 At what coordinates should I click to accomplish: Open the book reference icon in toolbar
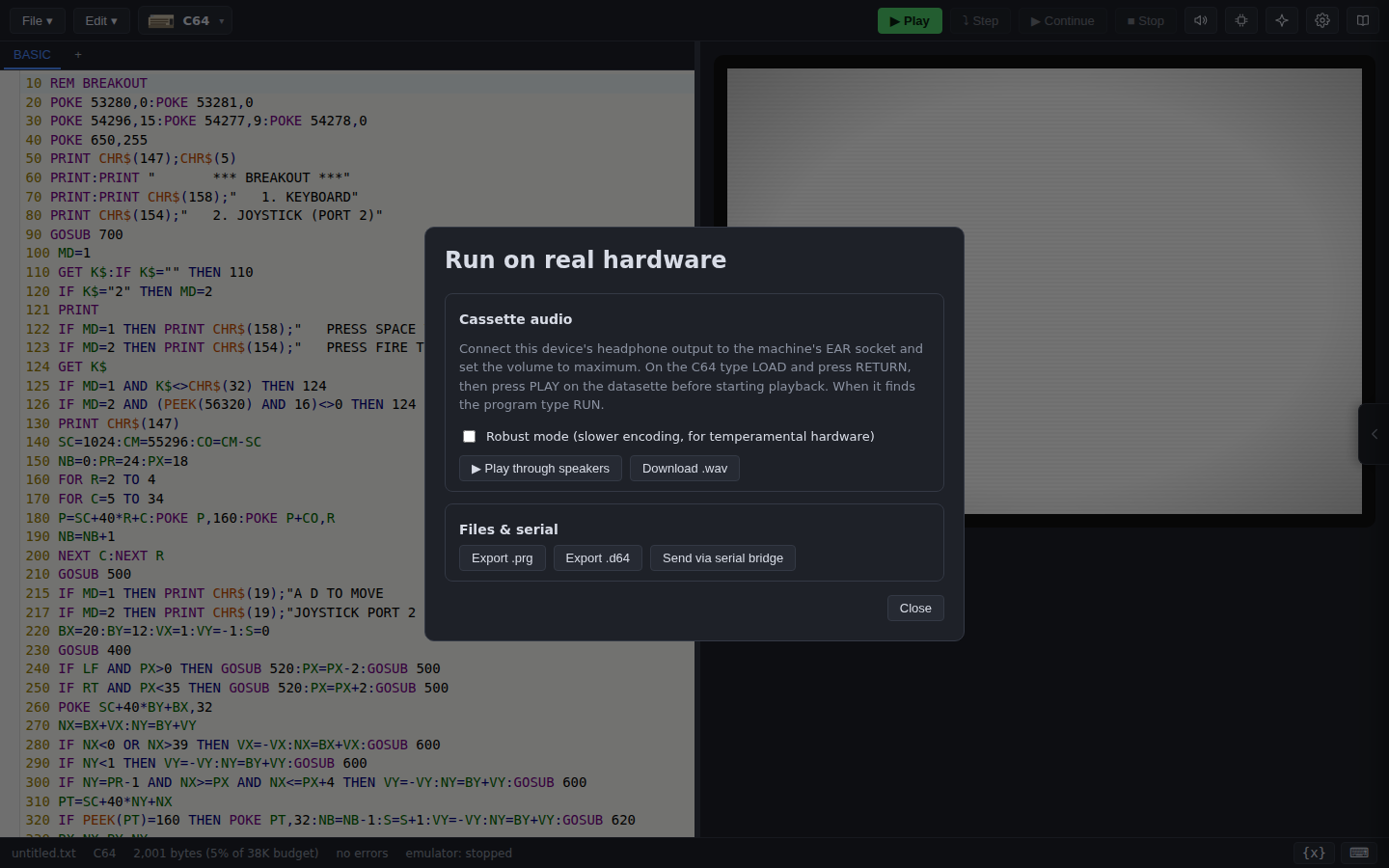point(1363,20)
